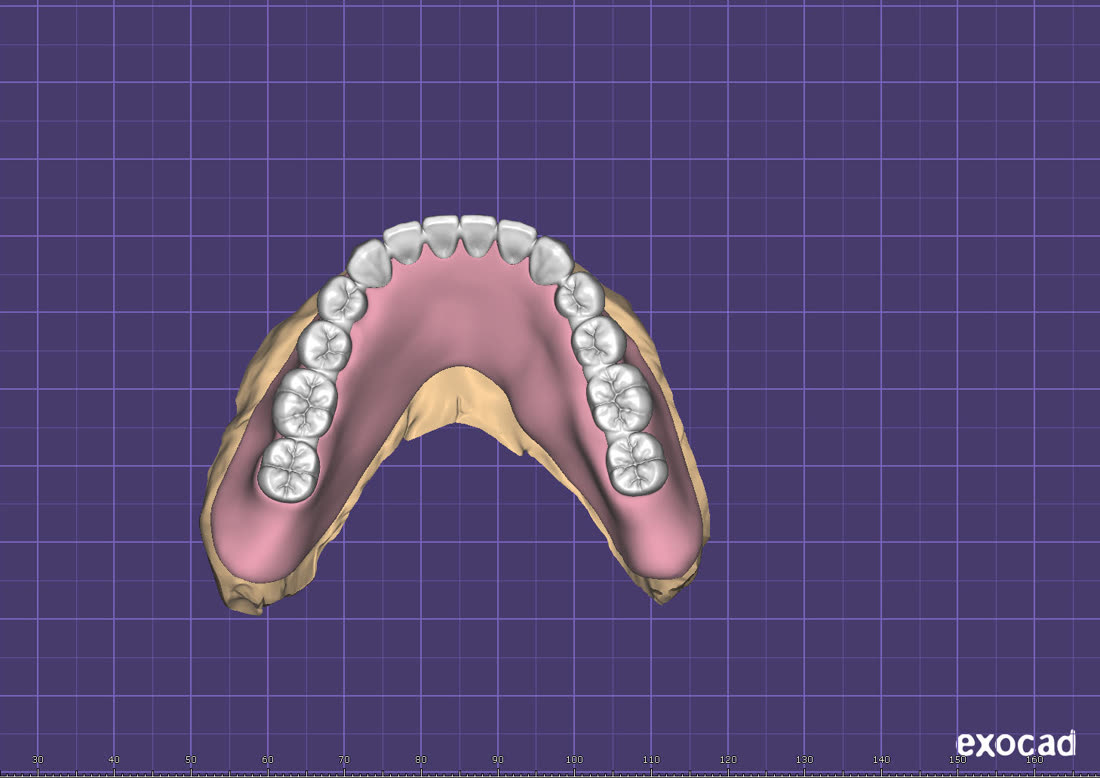The width and height of the screenshot is (1100, 778).
Task: Click the ruler label "90"
Action: pyautogui.click(x=497, y=760)
